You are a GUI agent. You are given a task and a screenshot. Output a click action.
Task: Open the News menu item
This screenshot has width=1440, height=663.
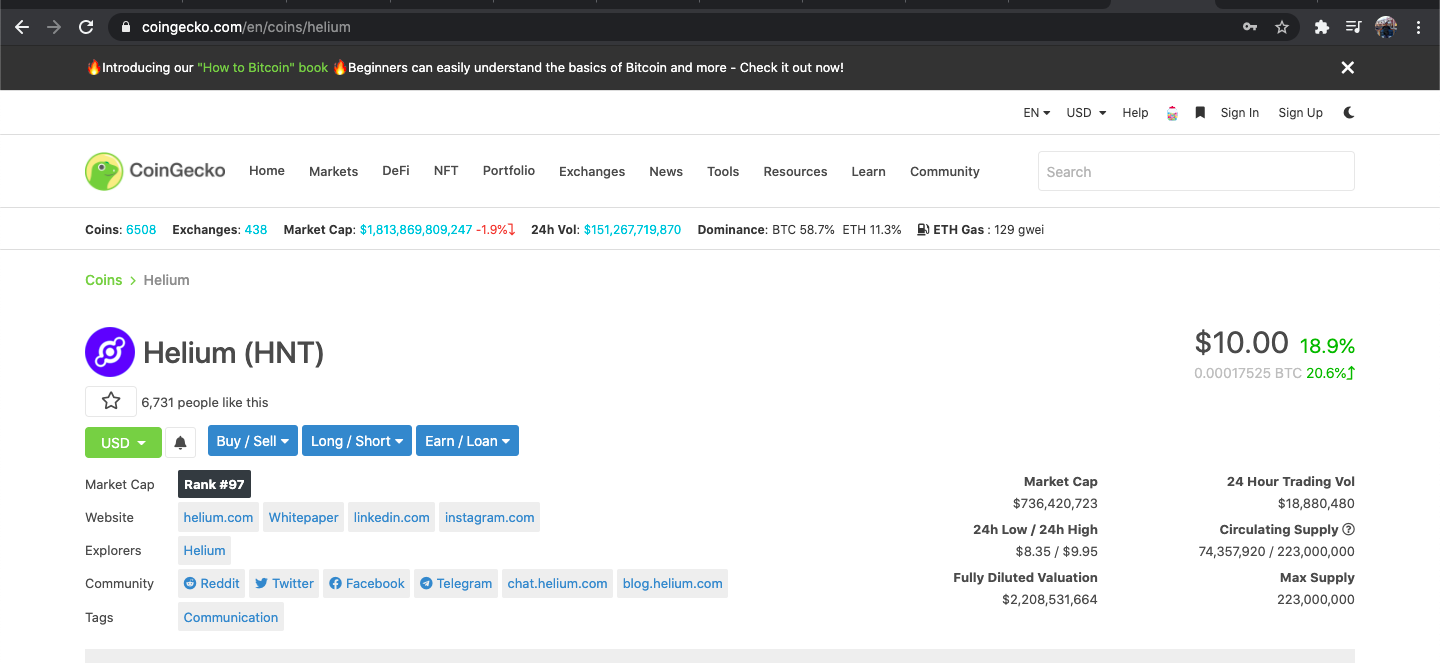click(666, 171)
